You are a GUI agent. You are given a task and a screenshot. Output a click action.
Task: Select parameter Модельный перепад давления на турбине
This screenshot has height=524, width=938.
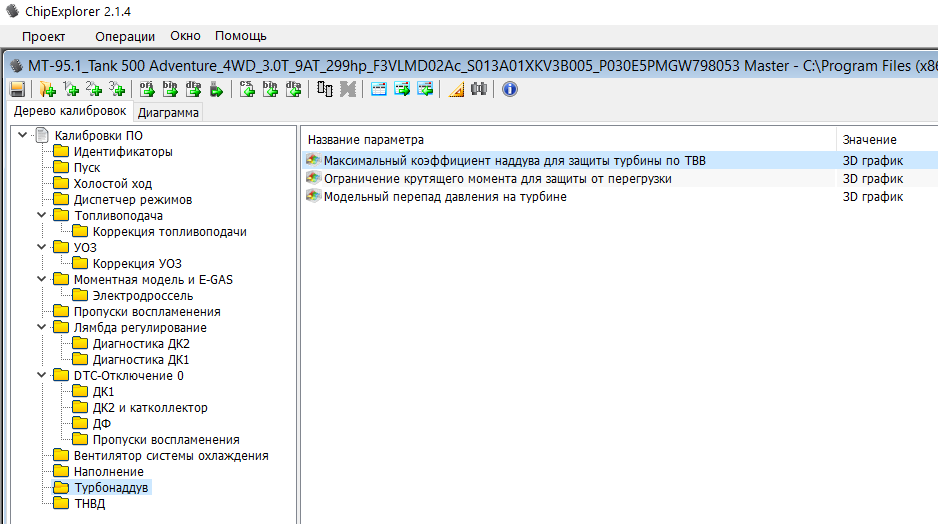click(x=445, y=197)
